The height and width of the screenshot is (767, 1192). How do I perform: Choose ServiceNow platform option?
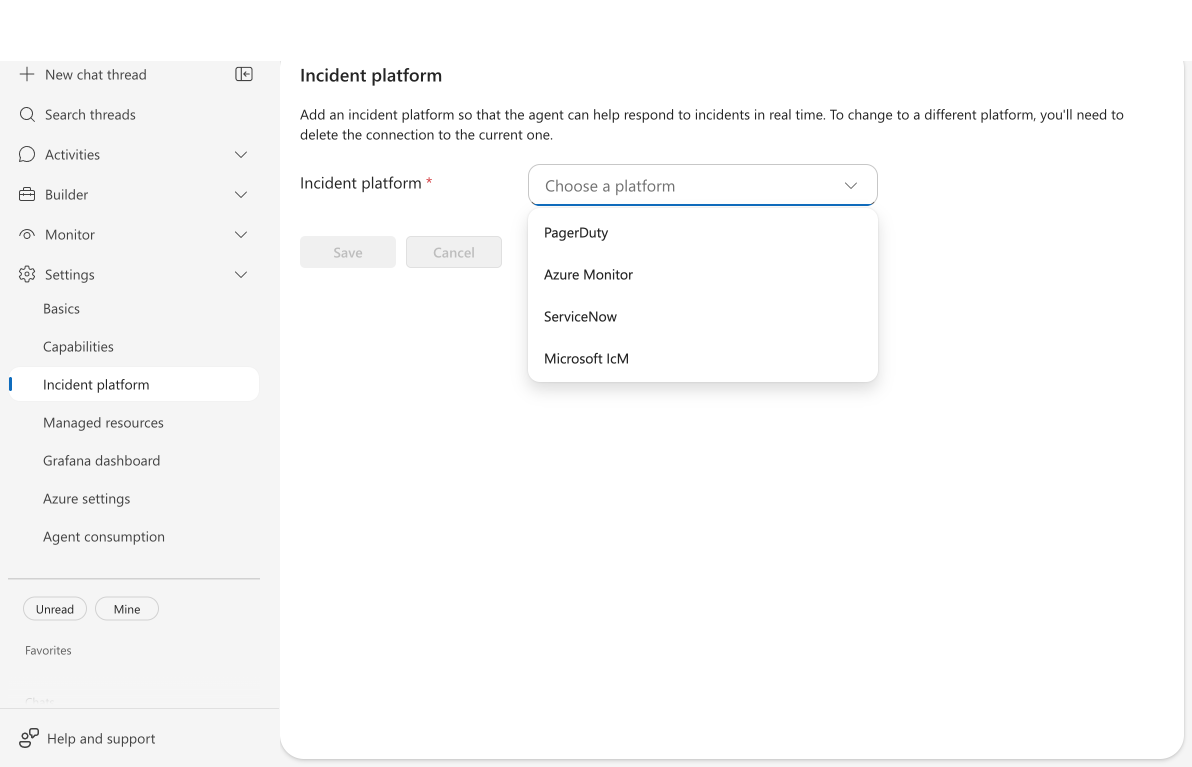tap(702, 316)
